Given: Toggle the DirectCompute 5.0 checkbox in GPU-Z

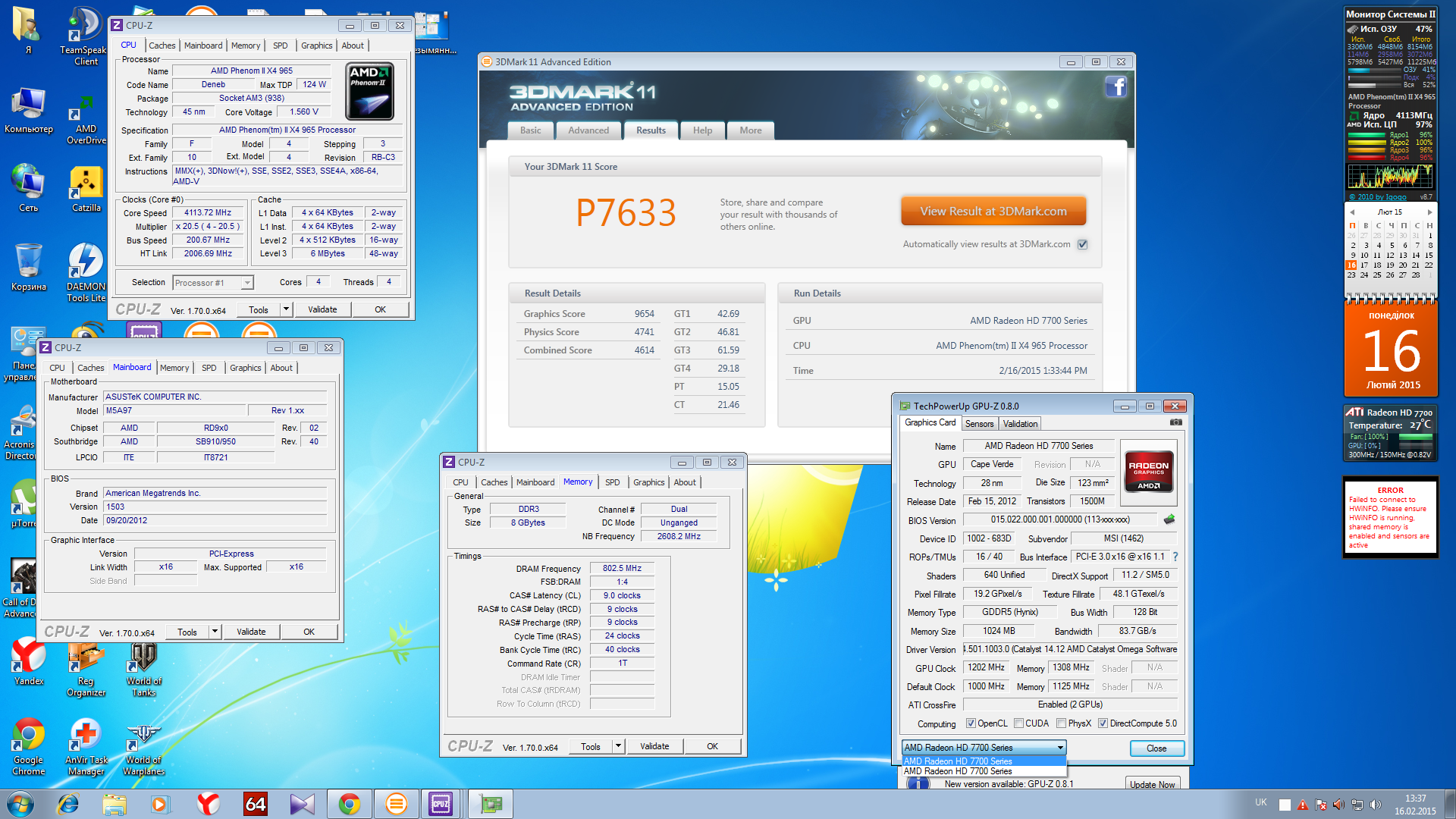Looking at the screenshot, I should pos(1103,723).
